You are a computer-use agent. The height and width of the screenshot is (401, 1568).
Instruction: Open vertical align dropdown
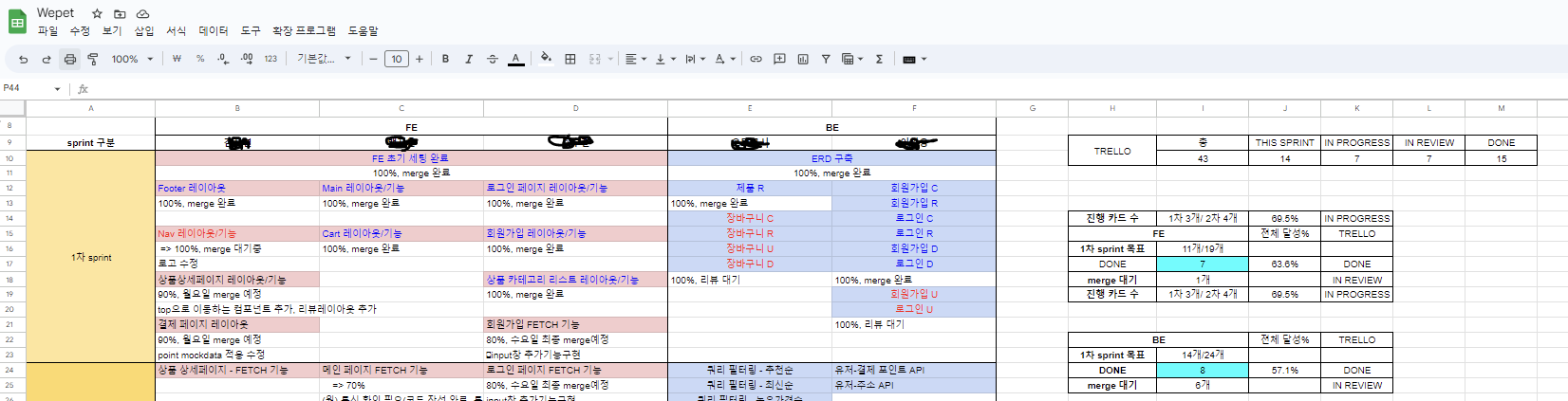click(x=665, y=59)
